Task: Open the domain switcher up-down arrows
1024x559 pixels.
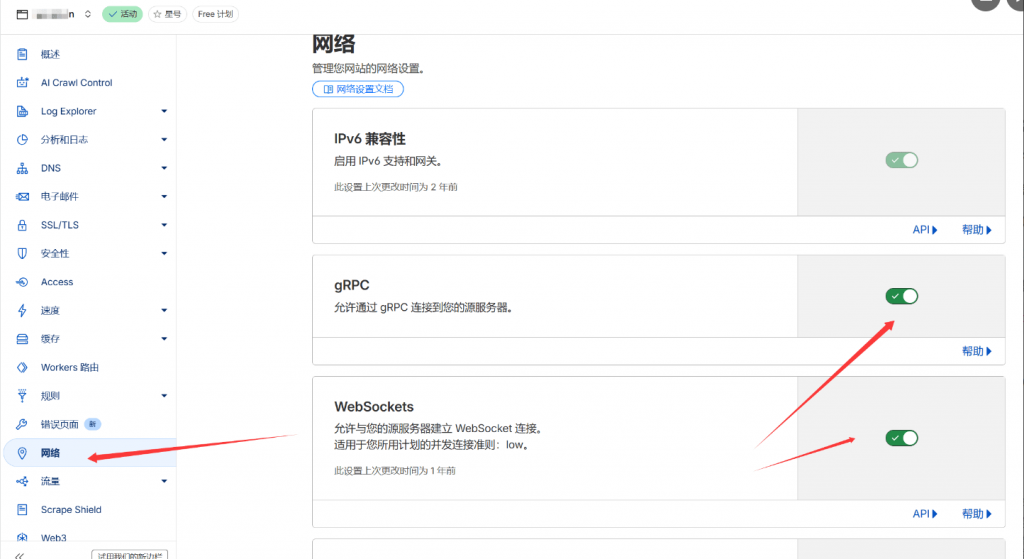Action: tap(88, 14)
